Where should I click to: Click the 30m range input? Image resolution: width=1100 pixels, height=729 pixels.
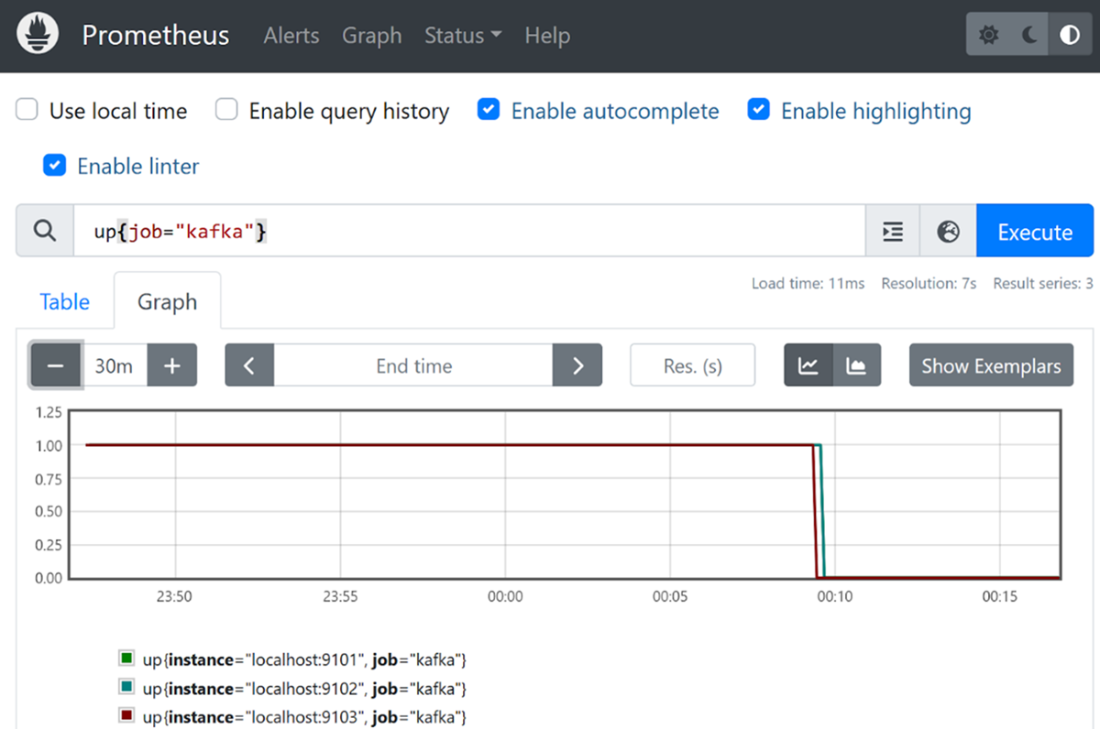114,365
